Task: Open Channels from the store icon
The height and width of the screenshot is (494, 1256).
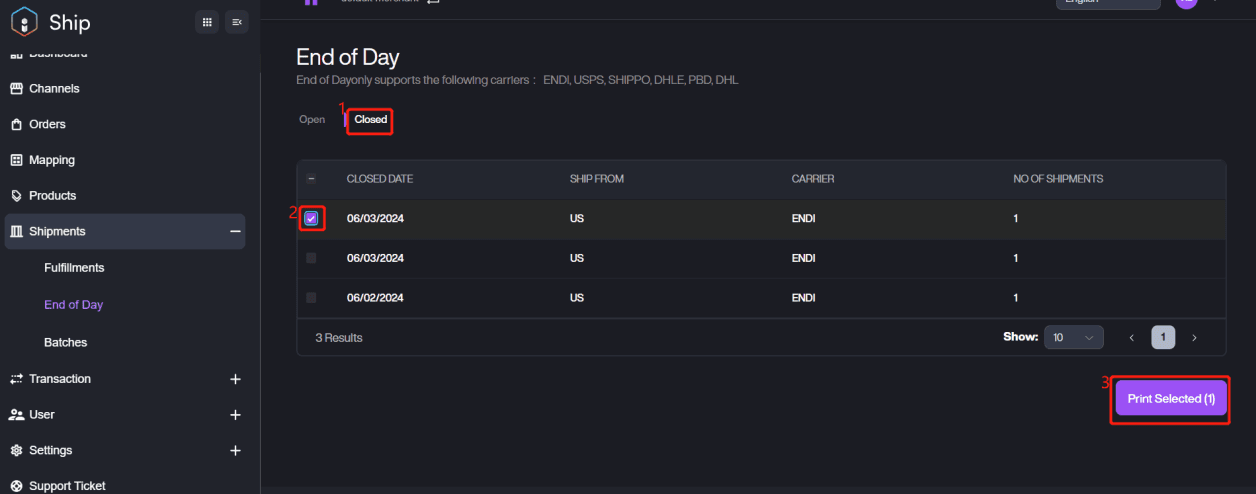Action: coord(16,89)
